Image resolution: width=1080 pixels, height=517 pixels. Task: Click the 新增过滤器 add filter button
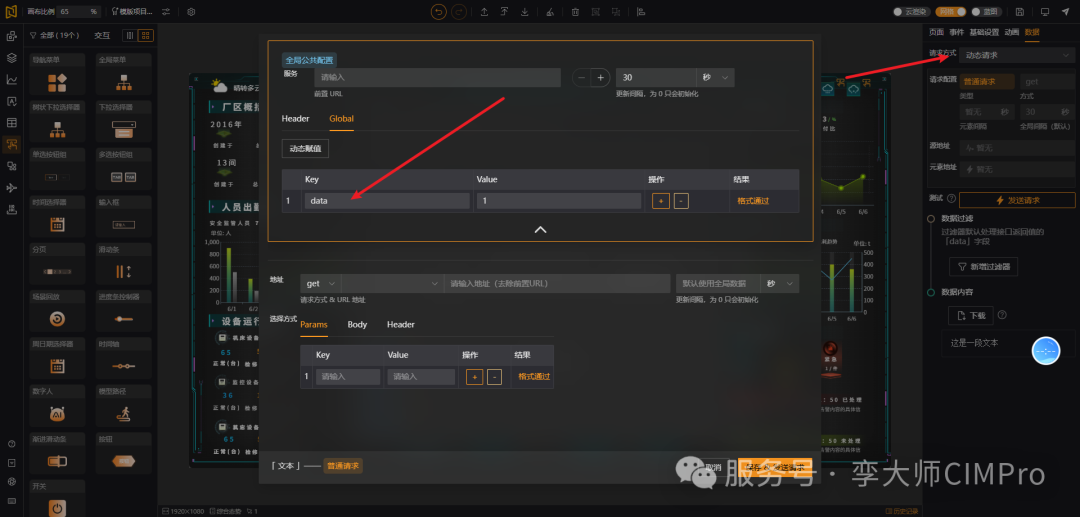[984, 267]
